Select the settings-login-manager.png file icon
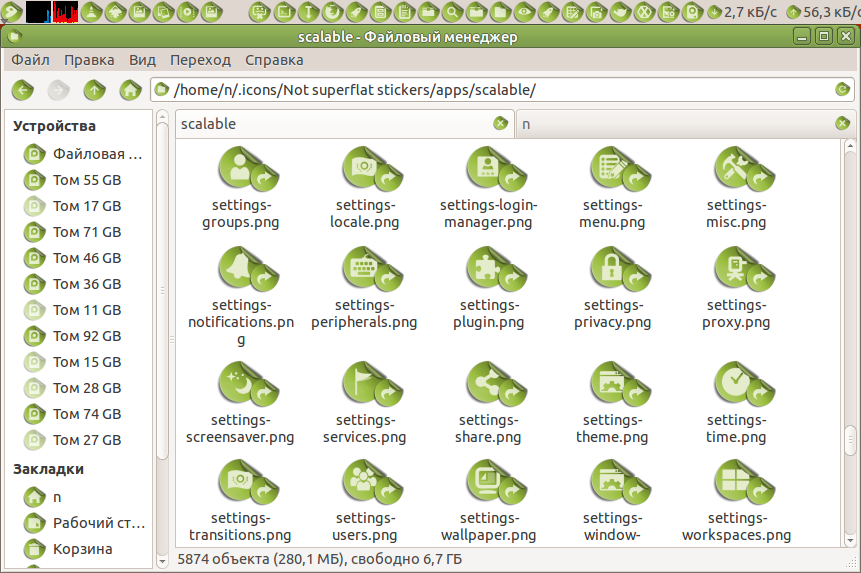Image resolution: width=861 pixels, height=573 pixels. click(x=495, y=168)
